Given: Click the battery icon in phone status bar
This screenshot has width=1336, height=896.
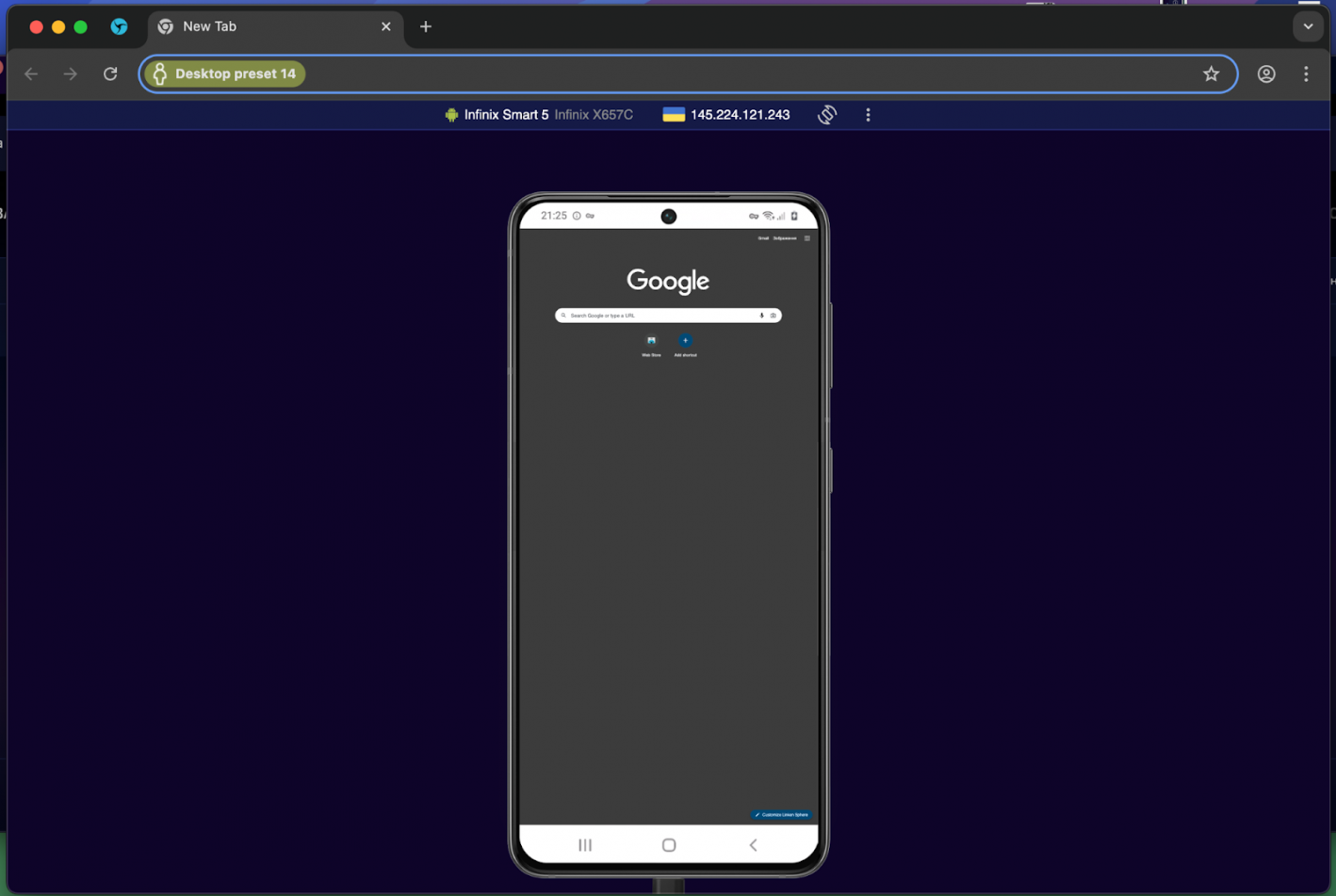Looking at the screenshot, I should pyautogui.click(x=794, y=216).
